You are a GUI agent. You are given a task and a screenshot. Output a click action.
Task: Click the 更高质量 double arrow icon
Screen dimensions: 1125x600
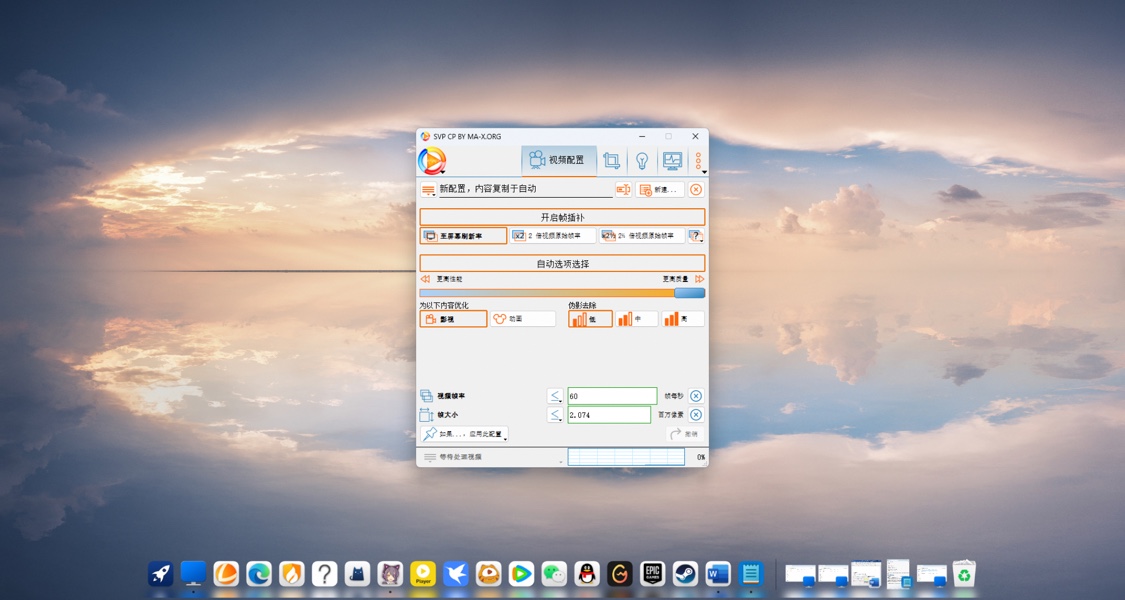(699, 279)
